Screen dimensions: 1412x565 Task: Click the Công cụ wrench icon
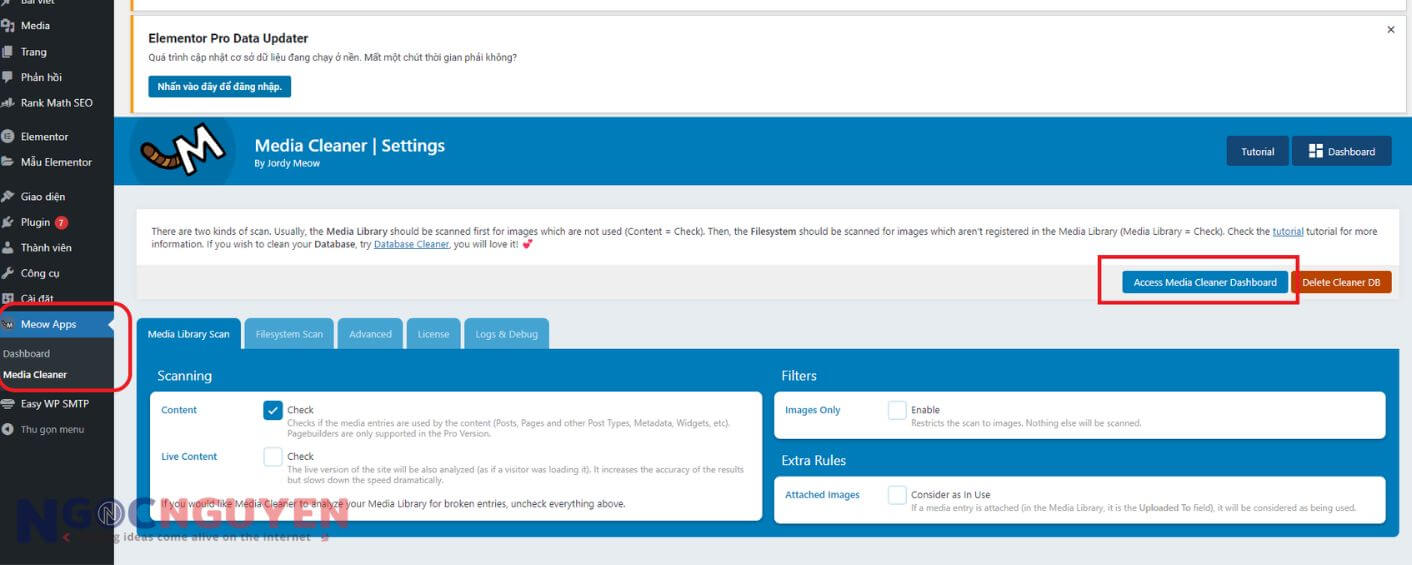pyautogui.click(x=8, y=273)
